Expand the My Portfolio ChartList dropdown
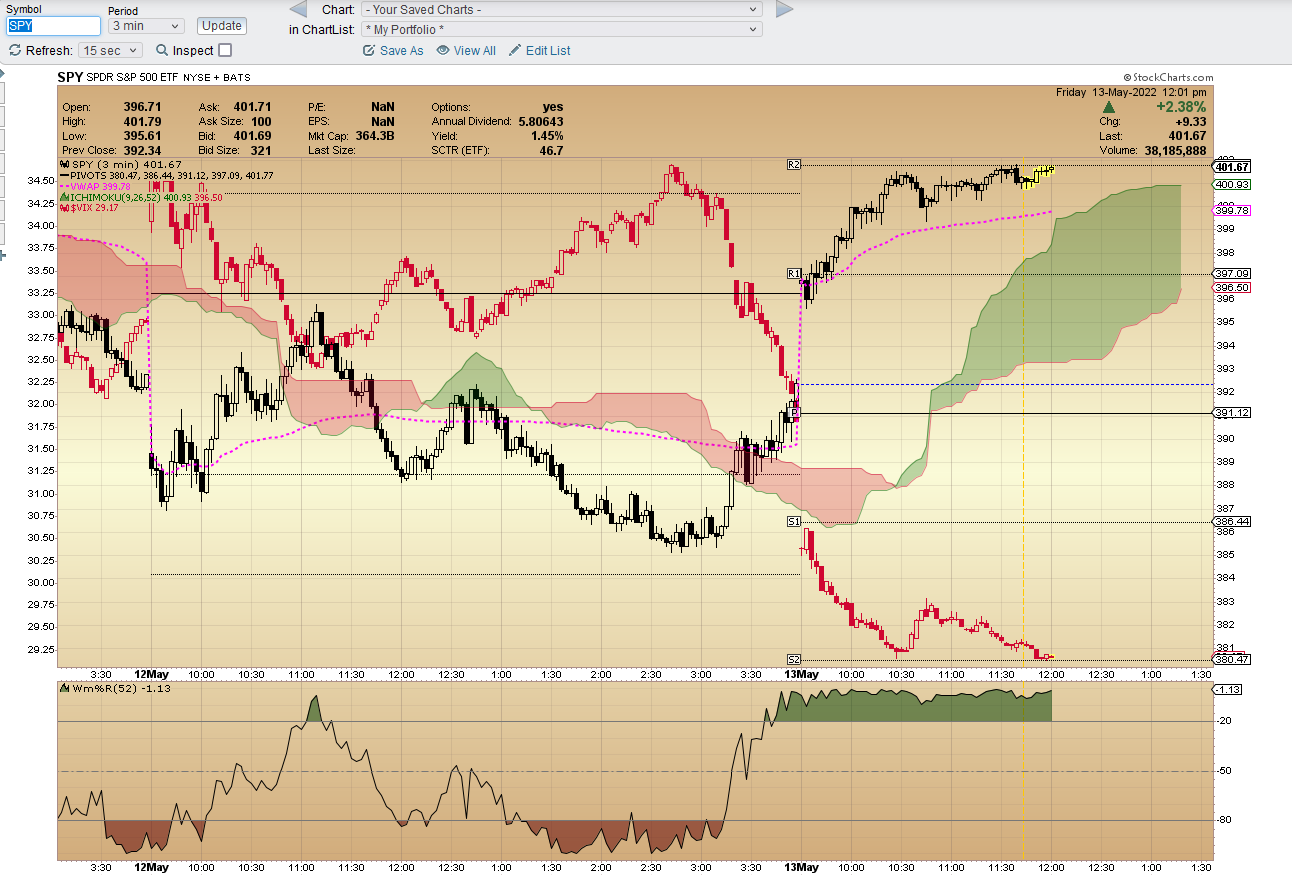1292x881 pixels. pos(562,29)
